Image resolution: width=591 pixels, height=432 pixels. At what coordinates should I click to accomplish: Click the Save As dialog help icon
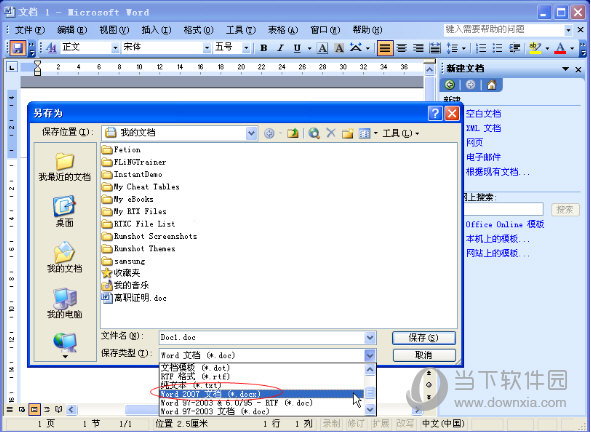click(x=435, y=113)
